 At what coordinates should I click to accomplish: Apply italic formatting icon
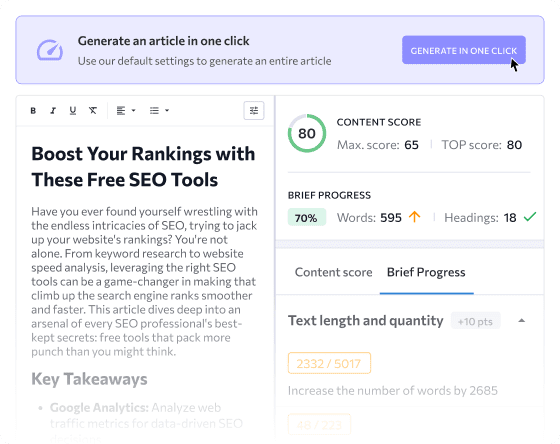pyautogui.click(x=53, y=111)
